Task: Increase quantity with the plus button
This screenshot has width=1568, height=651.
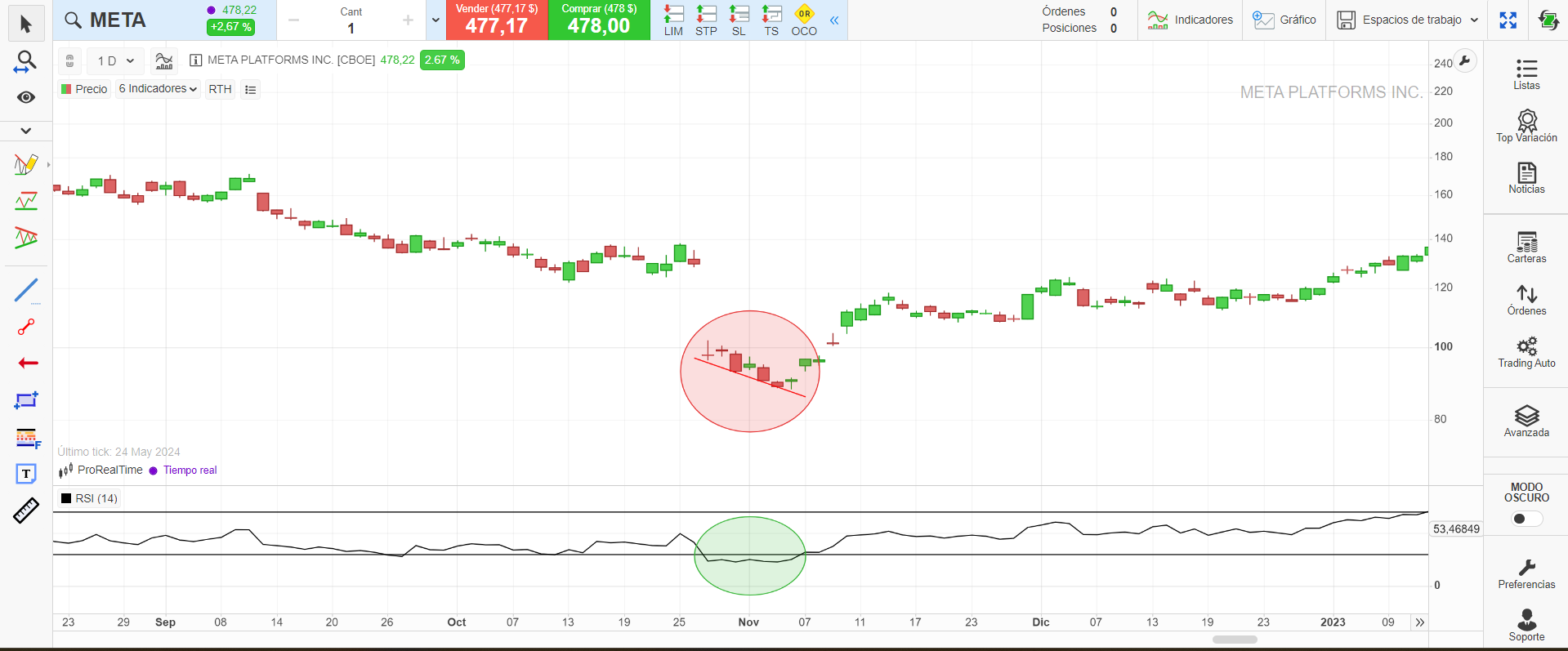Action: click(408, 20)
